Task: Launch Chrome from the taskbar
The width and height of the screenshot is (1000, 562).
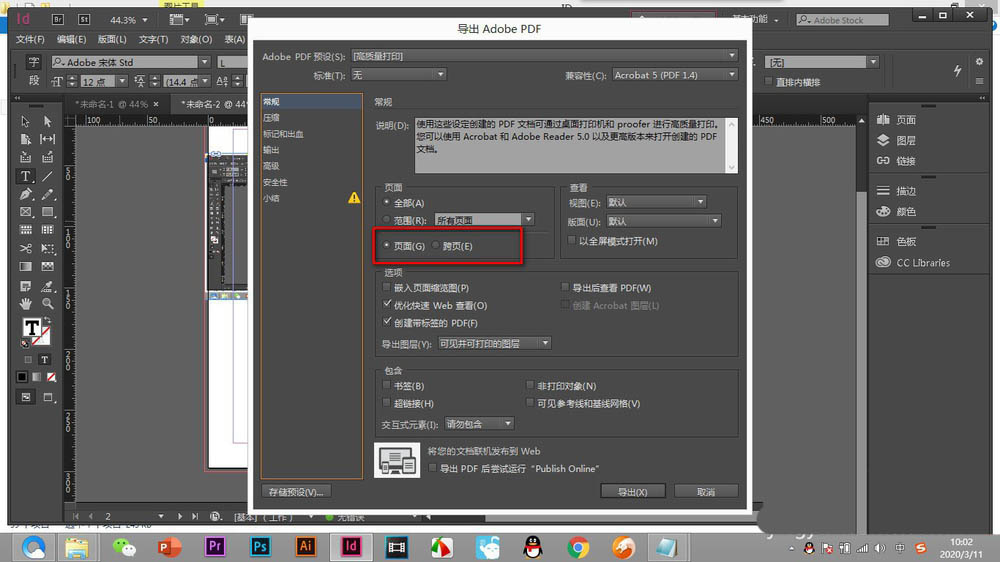Action: [x=578, y=547]
